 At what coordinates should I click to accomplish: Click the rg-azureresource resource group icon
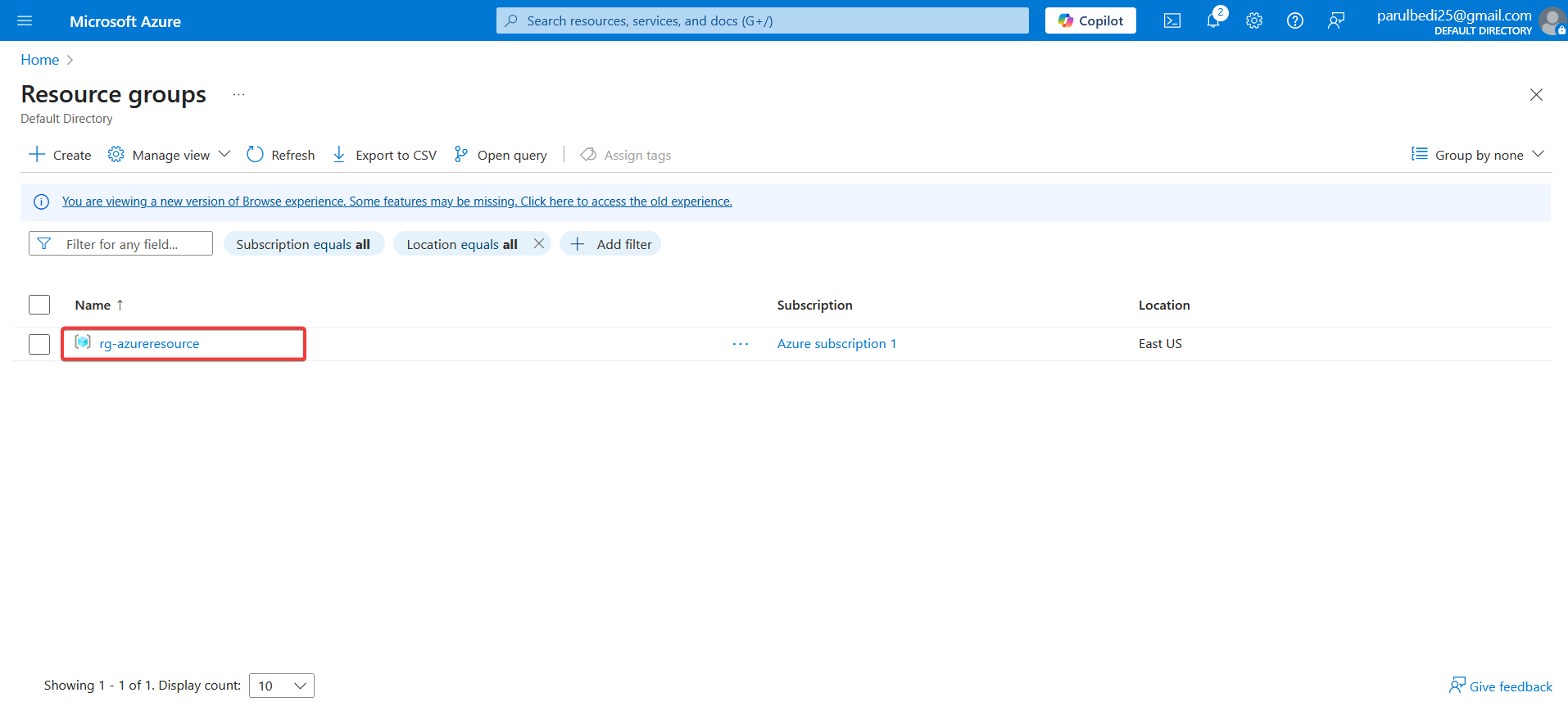[83, 342]
